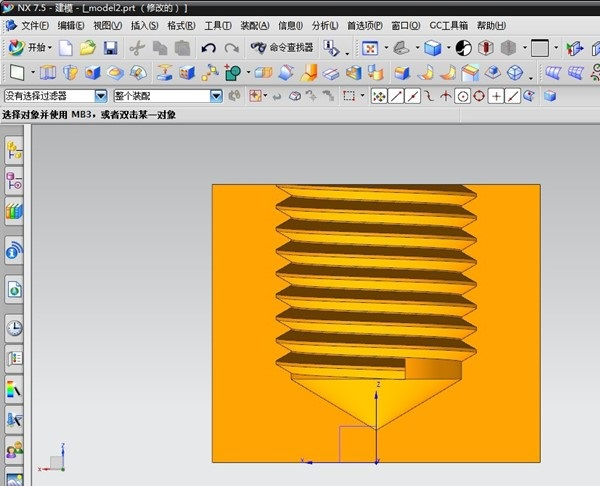The height and width of the screenshot is (486, 600).
Task: Click the Undo arrow icon
Action: click(208, 47)
